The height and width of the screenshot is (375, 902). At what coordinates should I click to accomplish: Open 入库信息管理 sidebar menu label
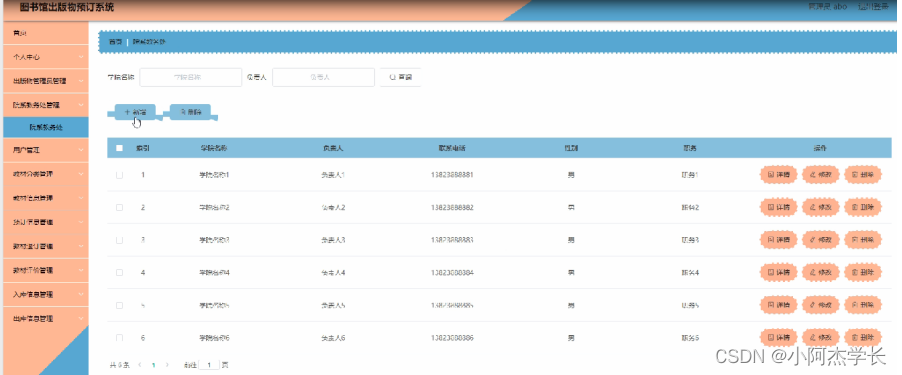tap(33, 294)
